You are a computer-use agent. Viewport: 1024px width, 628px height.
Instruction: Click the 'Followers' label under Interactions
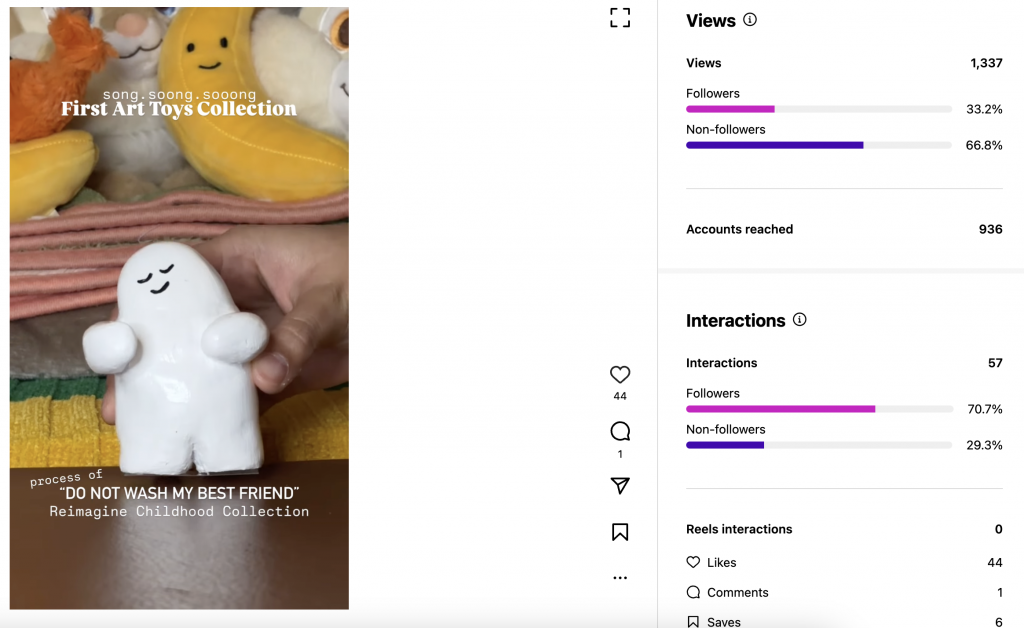712,393
